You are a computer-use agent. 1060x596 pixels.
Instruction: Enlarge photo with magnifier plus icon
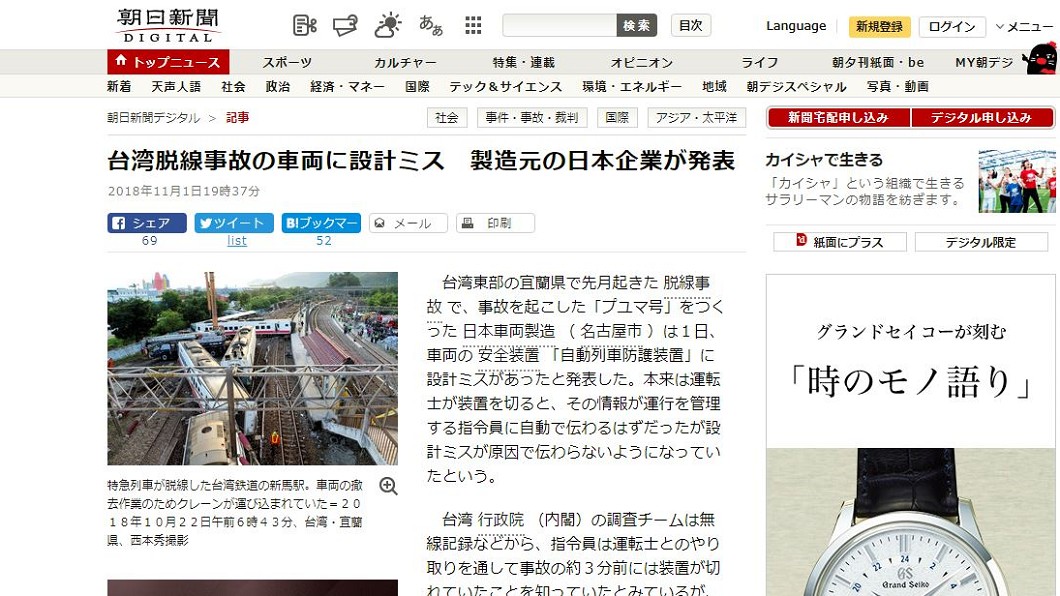tap(388, 486)
